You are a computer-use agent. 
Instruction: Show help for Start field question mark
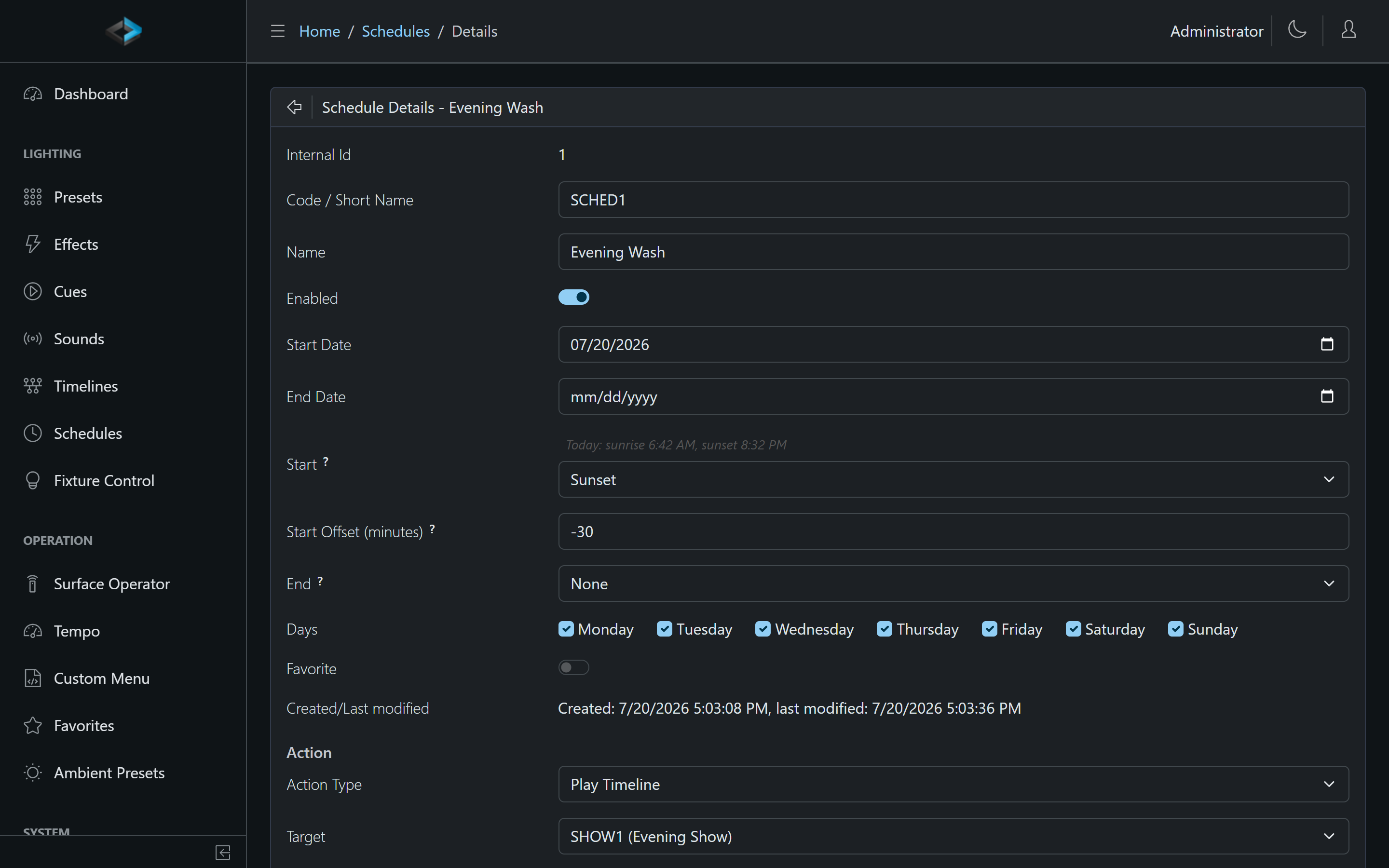coord(326,461)
